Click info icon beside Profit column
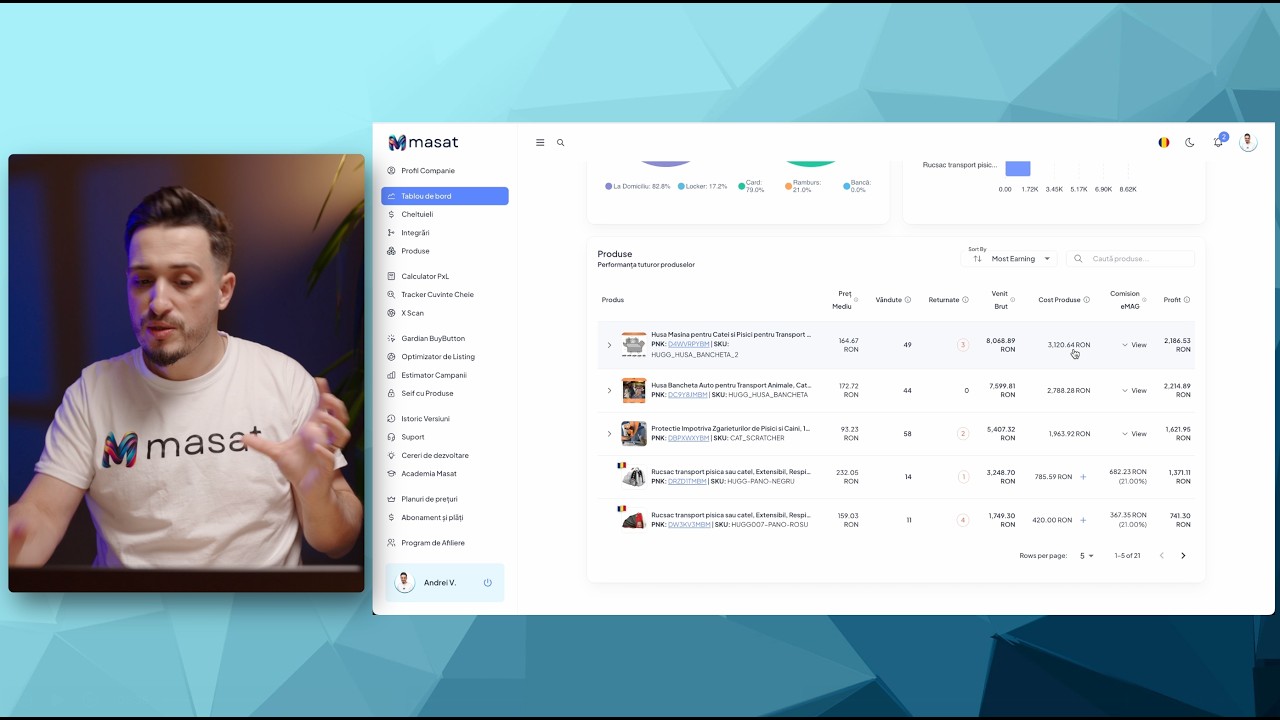This screenshot has width=1280, height=720. pos(1187,300)
